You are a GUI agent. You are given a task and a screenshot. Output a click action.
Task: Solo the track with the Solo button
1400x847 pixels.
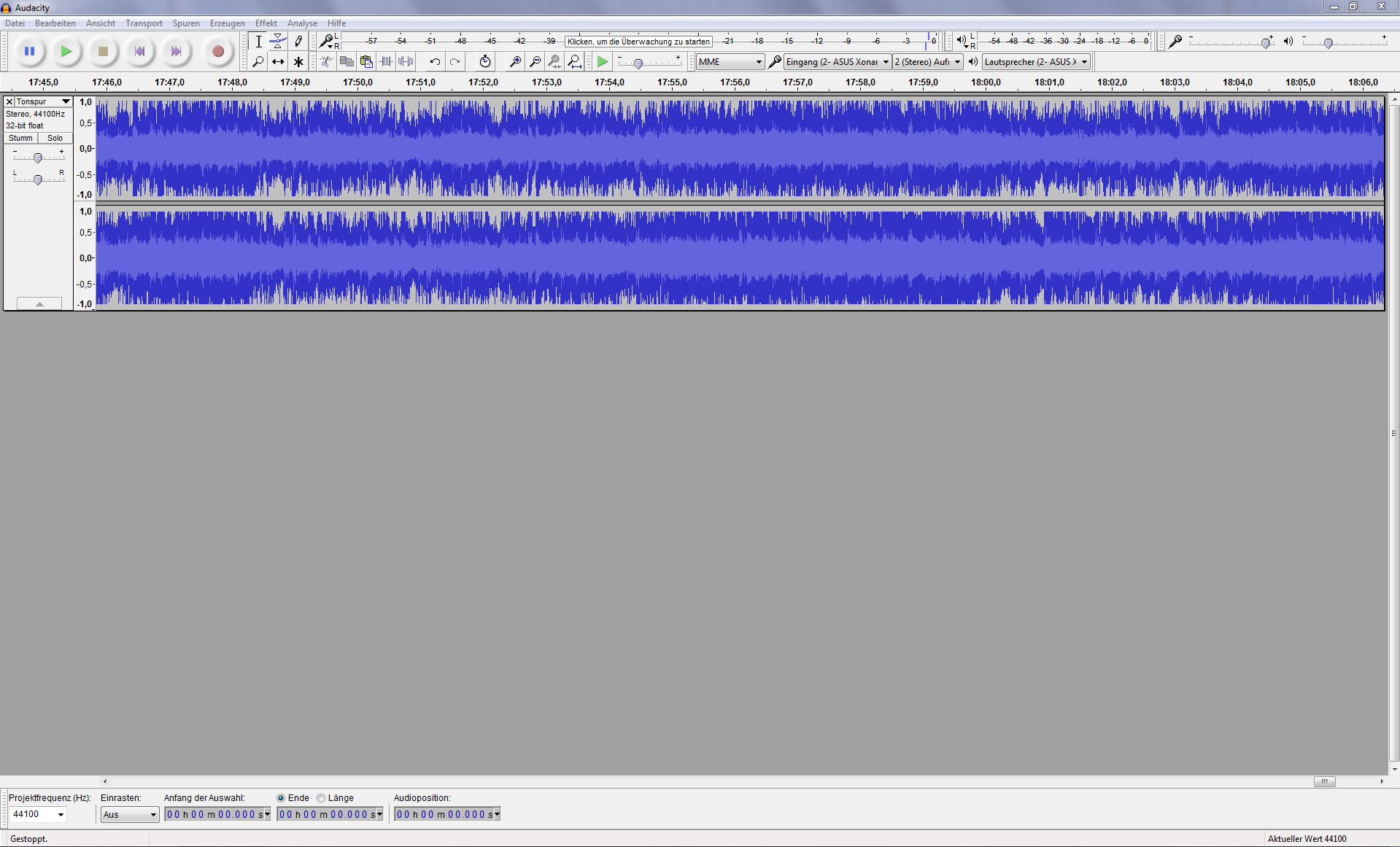(x=55, y=138)
